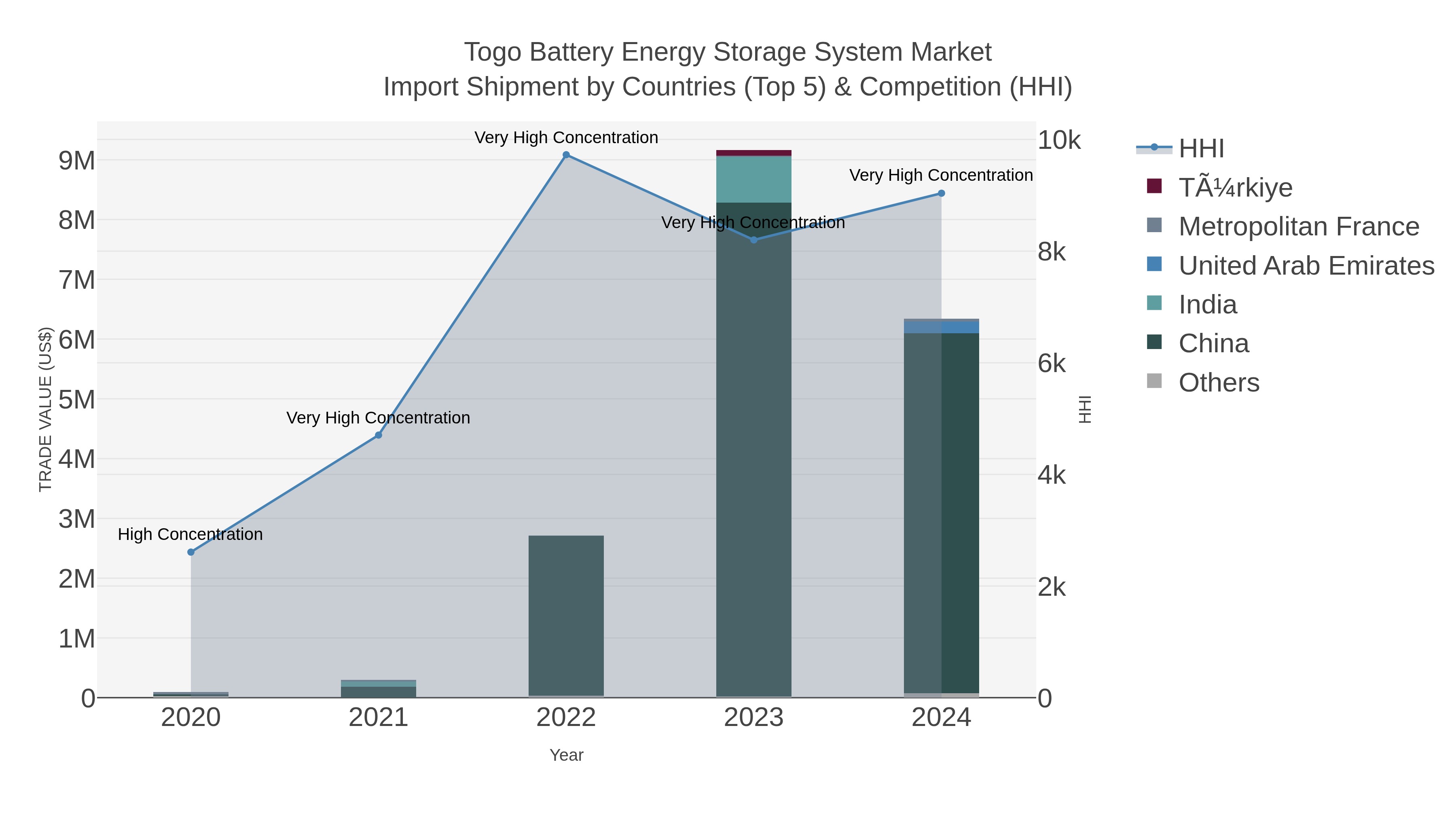The image size is (1456, 819).
Task: Click the 10k tick on right axis
Action: coord(1059,140)
